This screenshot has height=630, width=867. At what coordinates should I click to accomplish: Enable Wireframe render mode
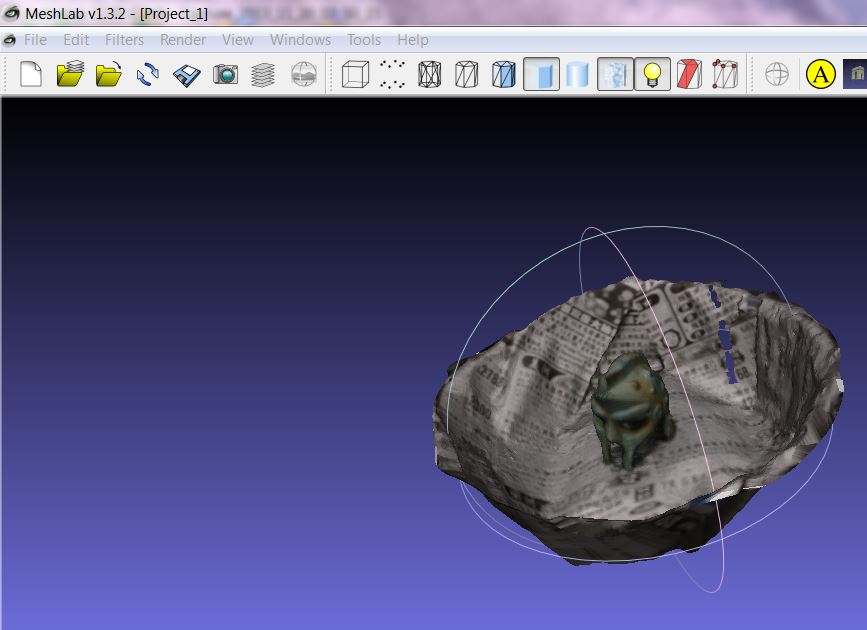tap(430, 74)
